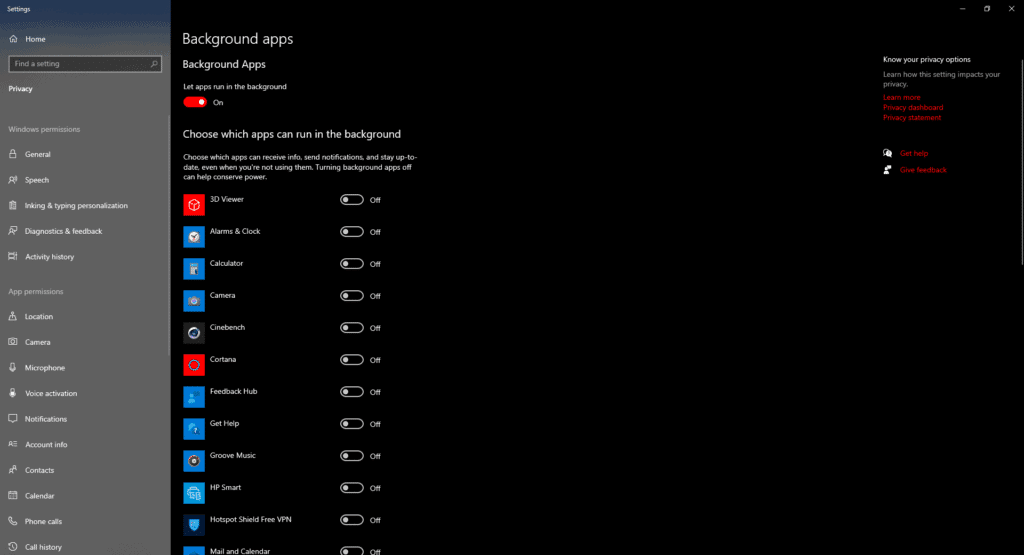Go to Diagnostics & feedback settings
The image size is (1024, 555).
(x=63, y=231)
